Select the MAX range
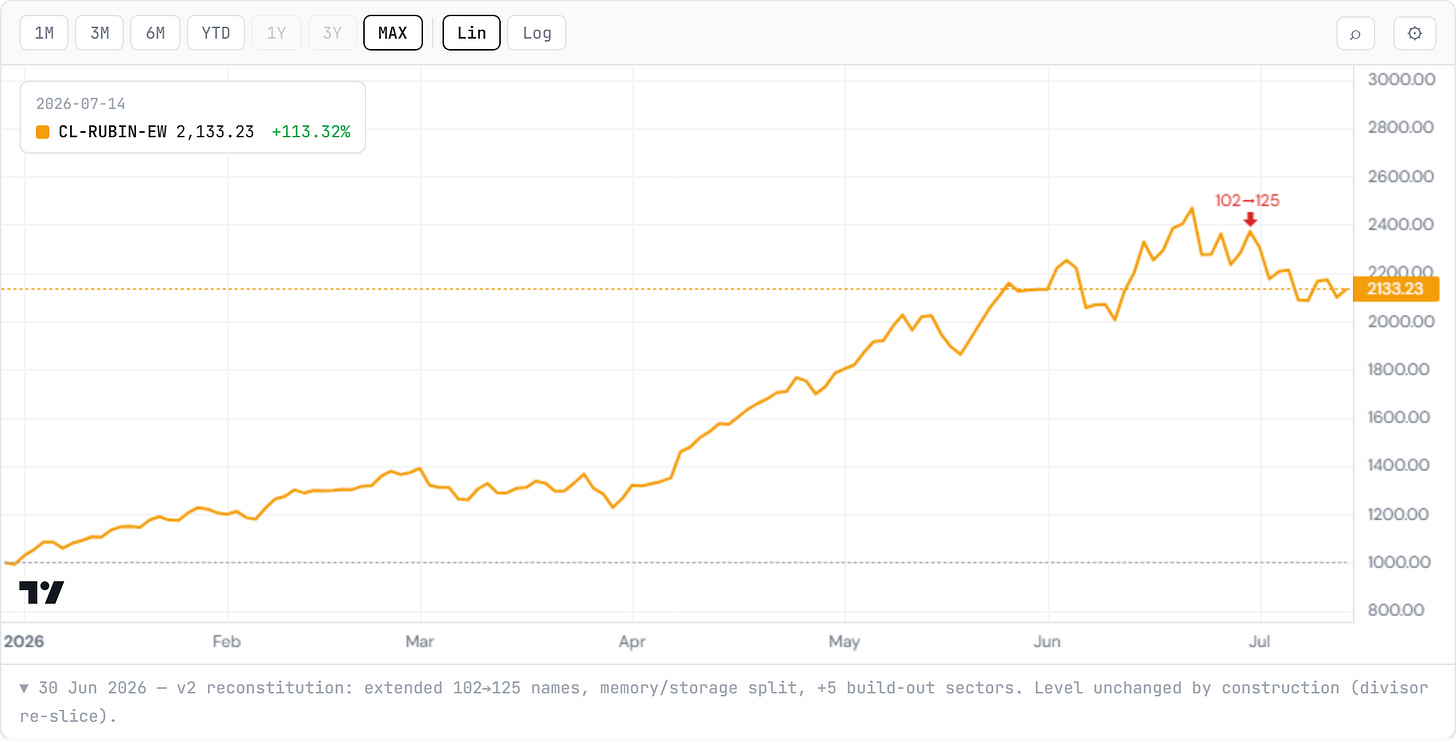 pos(393,33)
